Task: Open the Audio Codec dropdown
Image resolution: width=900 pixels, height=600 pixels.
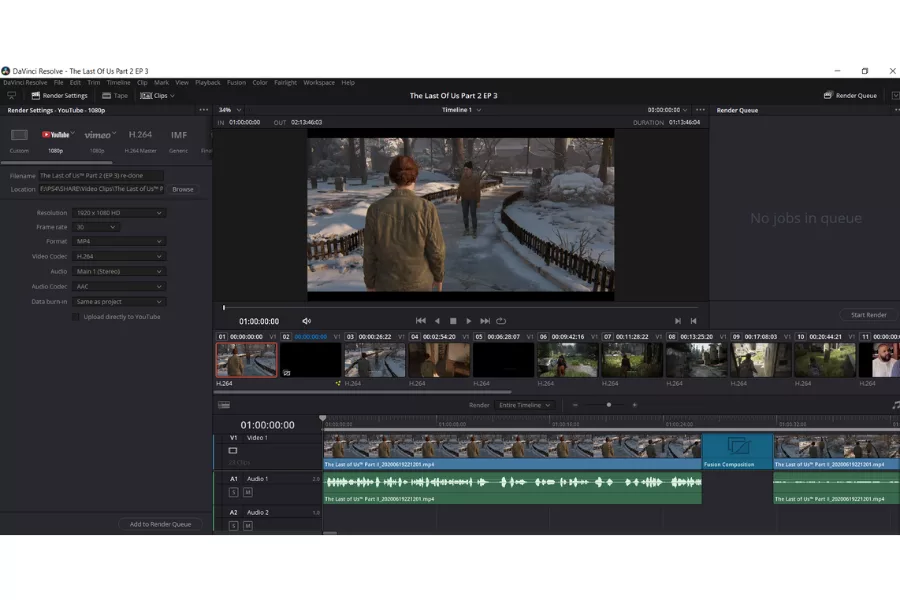Action: tap(119, 287)
